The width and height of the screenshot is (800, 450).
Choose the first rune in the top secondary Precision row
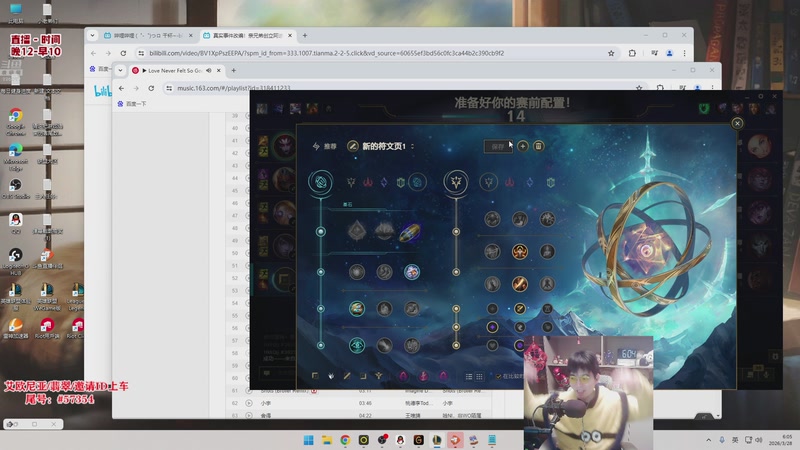click(492, 219)
